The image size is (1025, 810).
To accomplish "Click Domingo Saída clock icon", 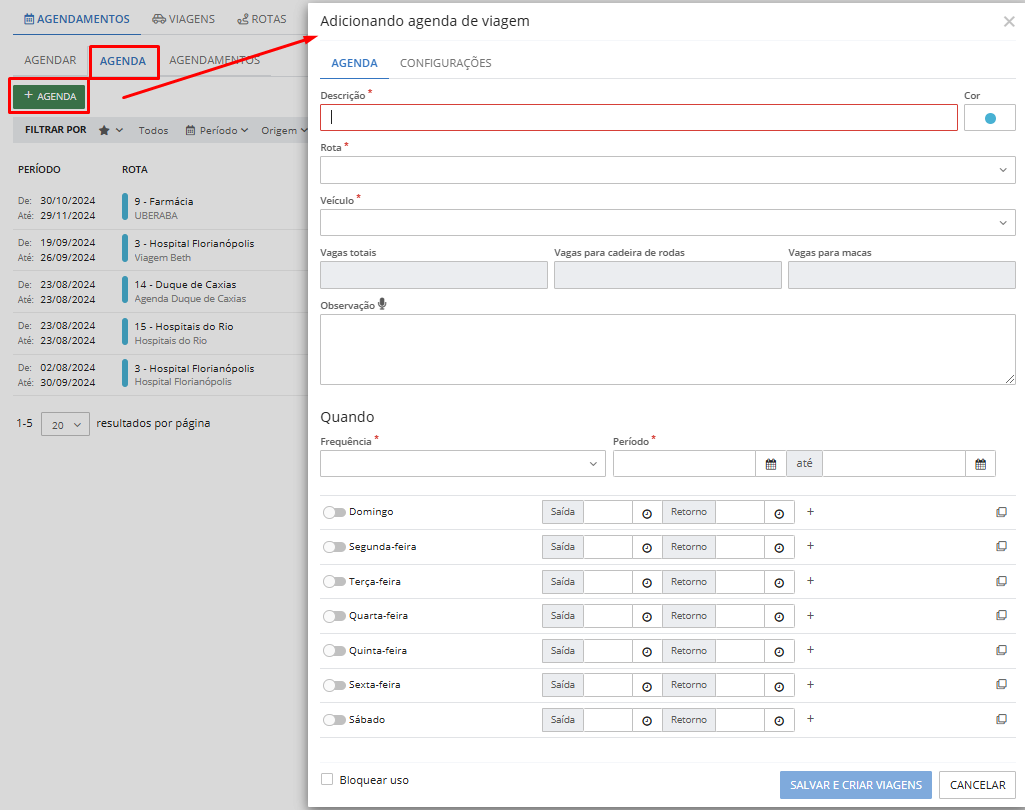I will [x=647, y=513].
